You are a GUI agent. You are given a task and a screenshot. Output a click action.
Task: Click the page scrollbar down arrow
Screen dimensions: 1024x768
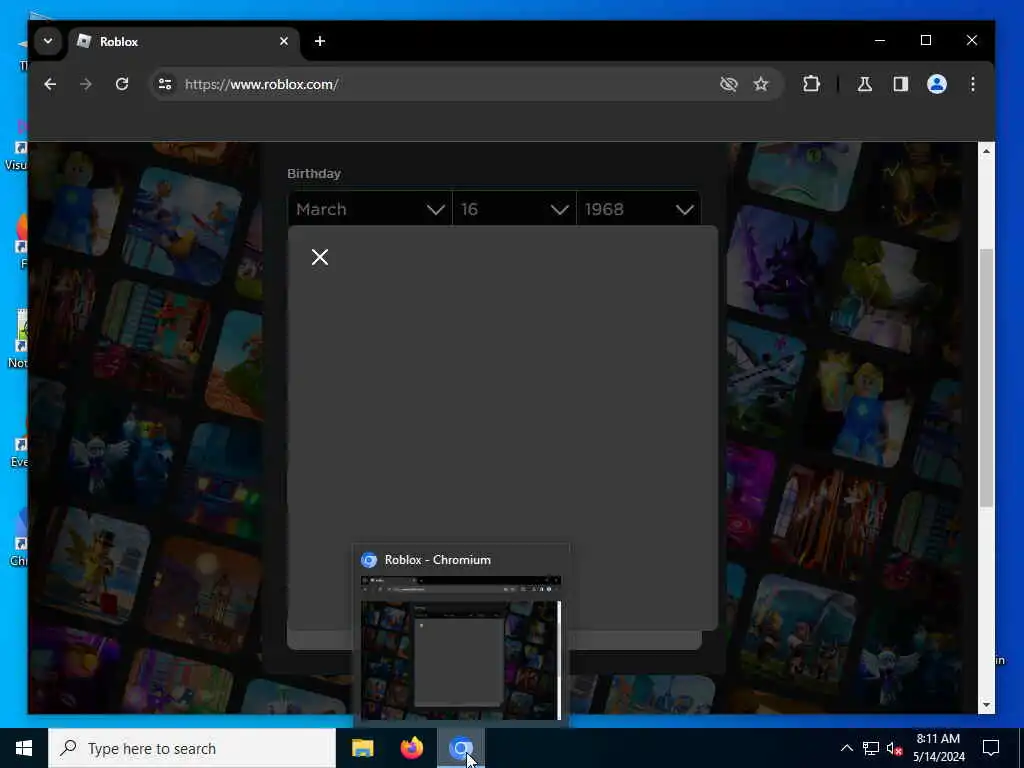(x=987, y=705)
